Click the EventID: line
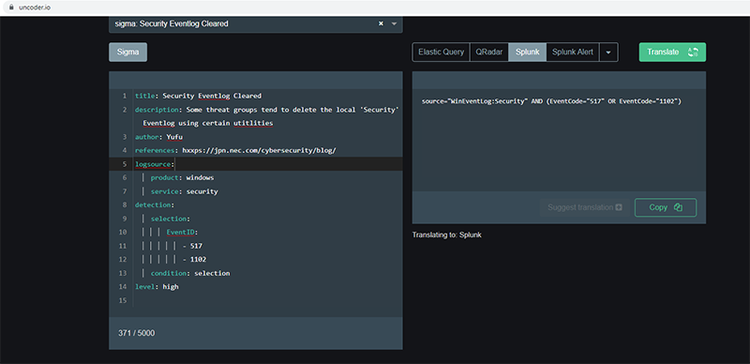 (x=182, y=232)
